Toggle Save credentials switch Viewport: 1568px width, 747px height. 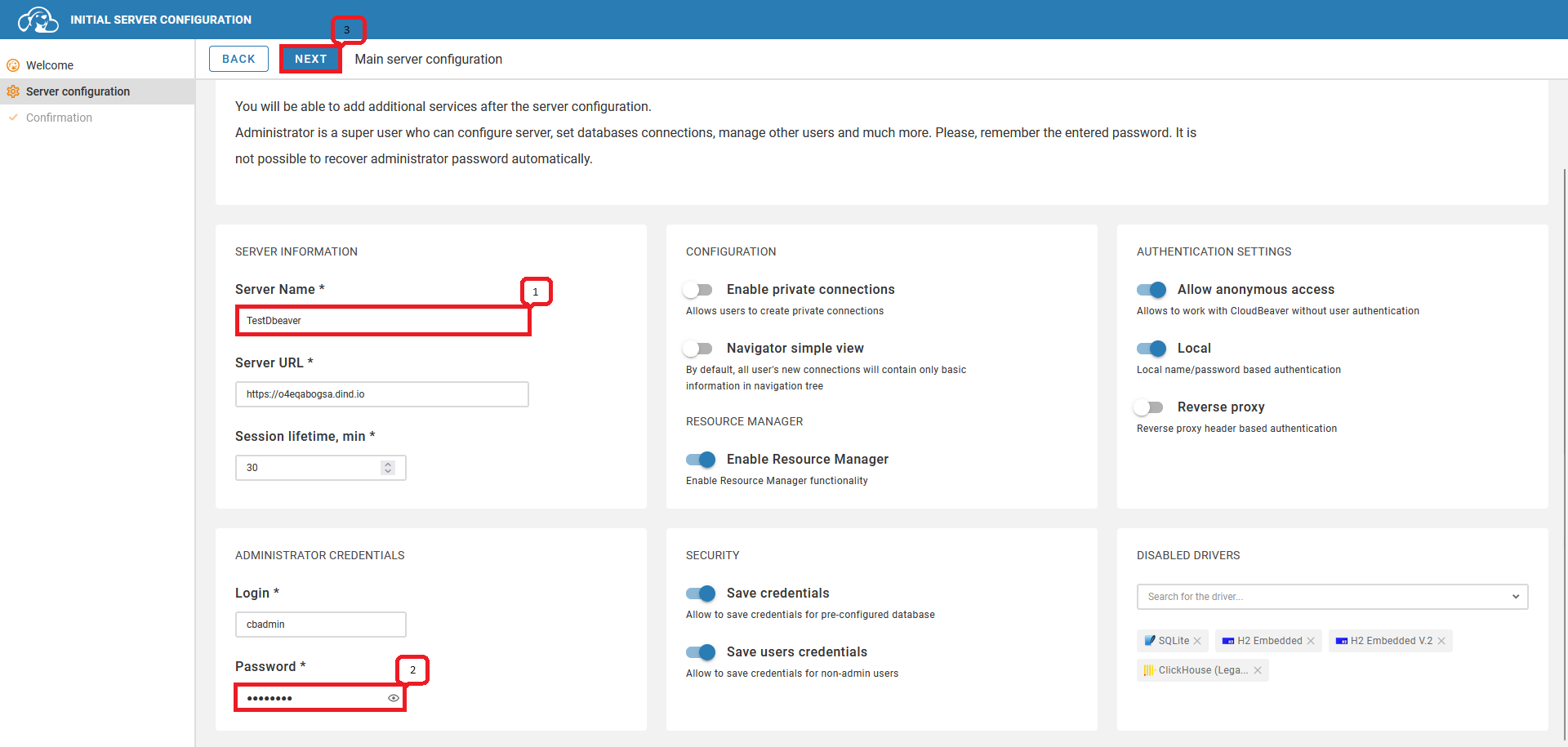pos(701,594)
